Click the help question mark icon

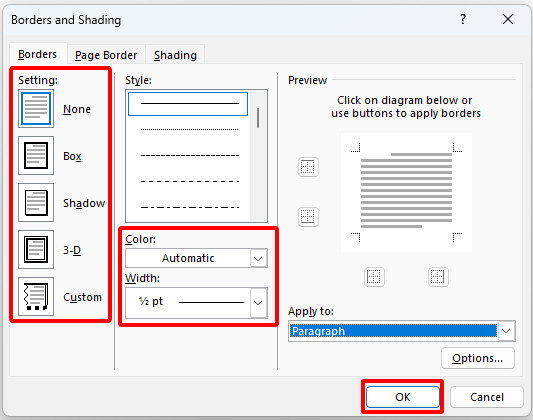point(463,19)
